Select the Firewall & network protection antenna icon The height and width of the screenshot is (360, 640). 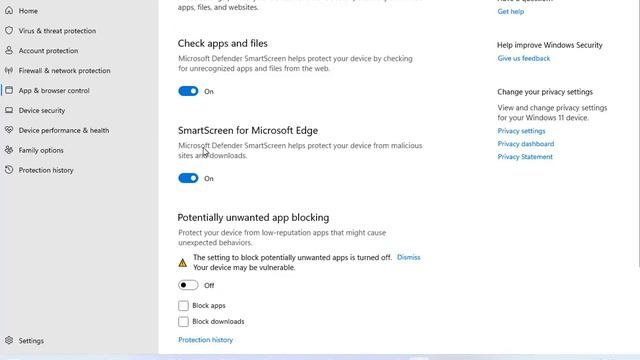tap(9, 70)
